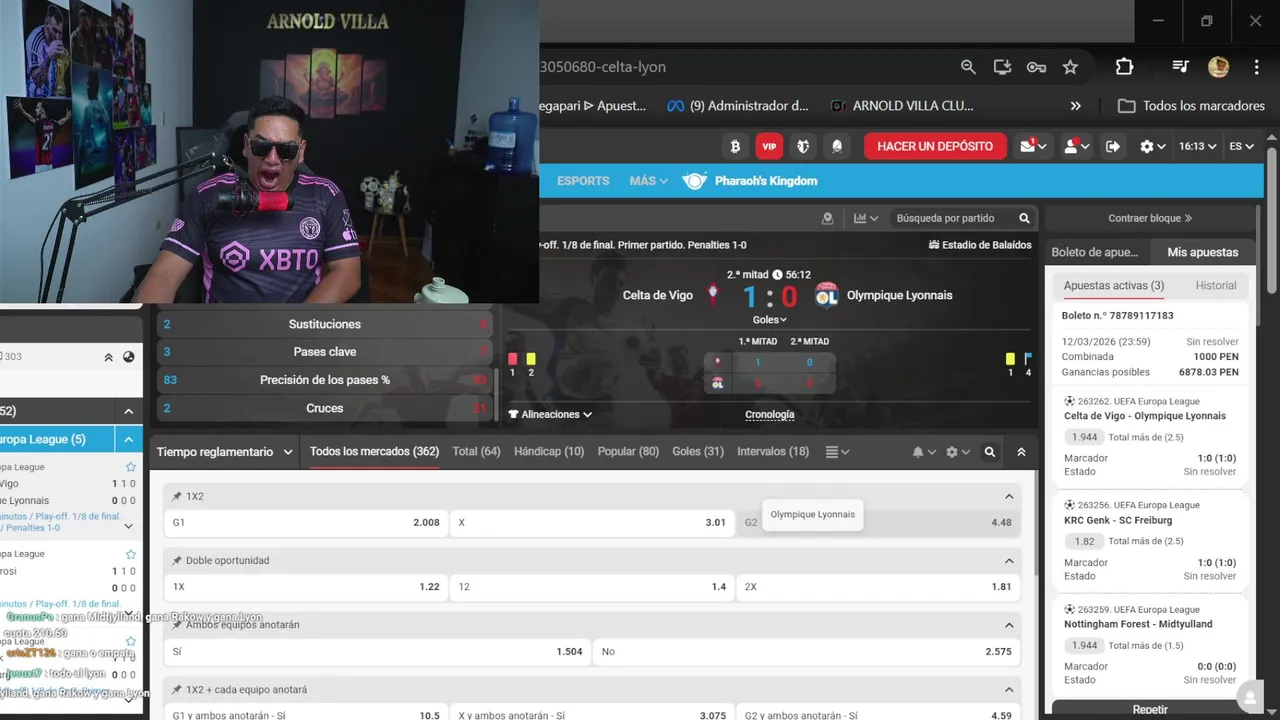This screenshot has height=720, width=1280.
Task: Switch to the Goles (31) tab
Action: tap(698, 452)
